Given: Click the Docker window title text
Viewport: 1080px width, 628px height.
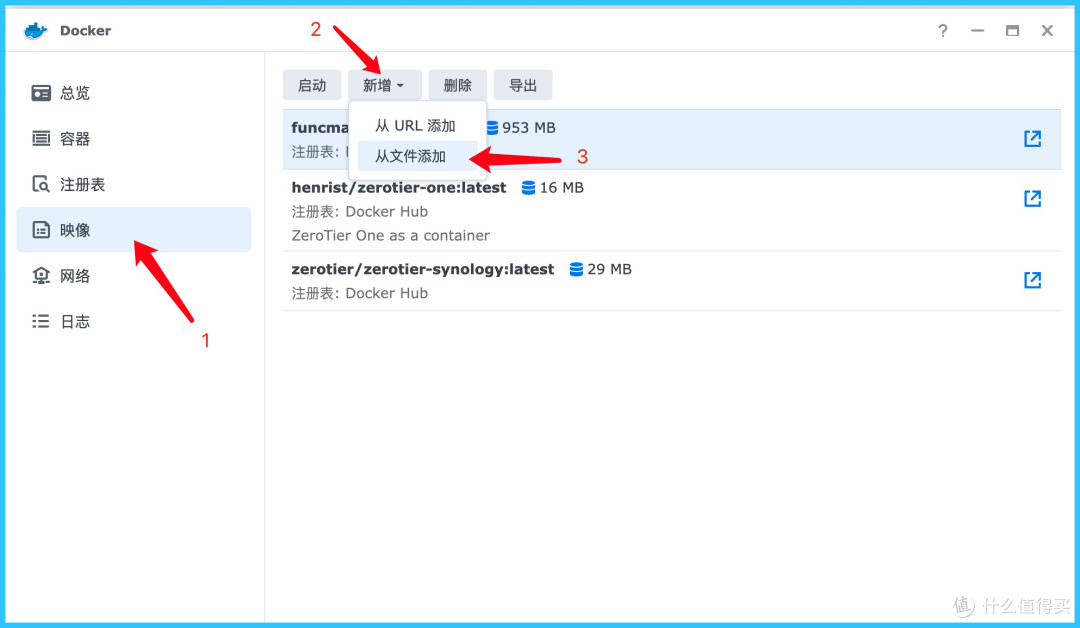Looking at the screenshot, I should tap(85, 30).
